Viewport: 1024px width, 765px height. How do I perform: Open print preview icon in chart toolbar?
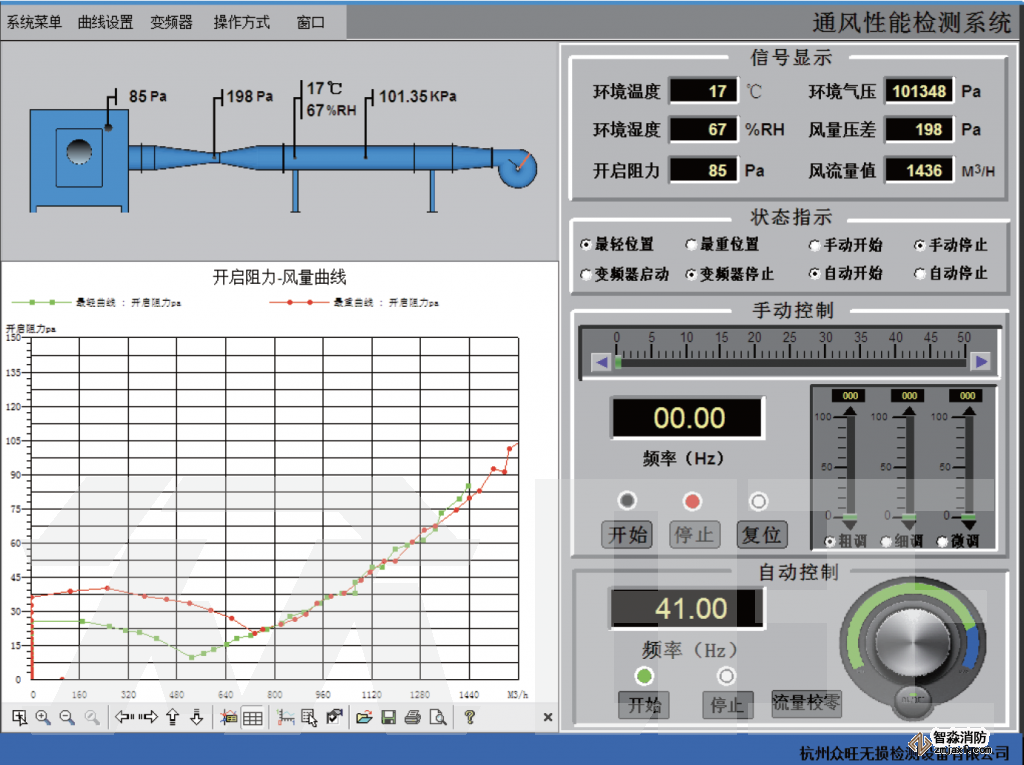pos(436,717)
